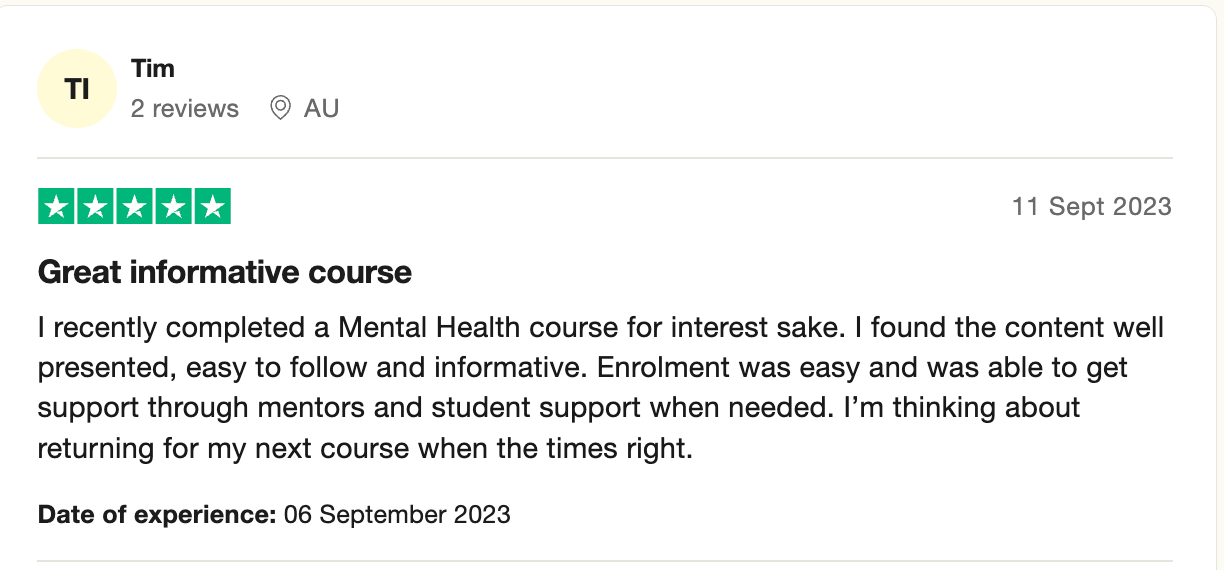Click the yellow "TI" avatar circle

click(x=77, y=89)
